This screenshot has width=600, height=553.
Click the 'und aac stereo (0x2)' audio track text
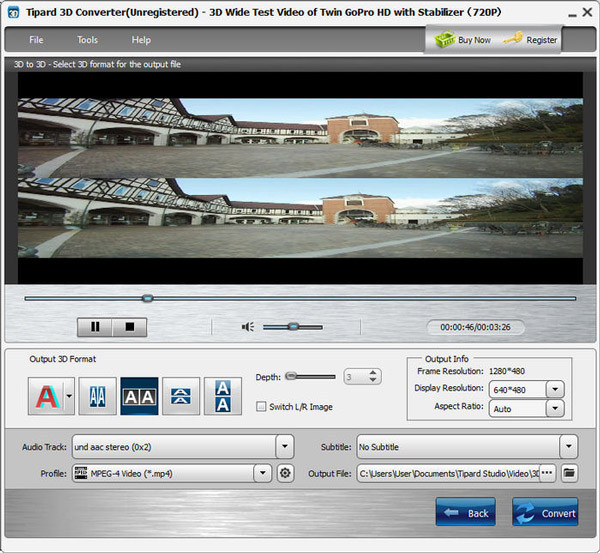pyautogui.click(x=113, y=447)
